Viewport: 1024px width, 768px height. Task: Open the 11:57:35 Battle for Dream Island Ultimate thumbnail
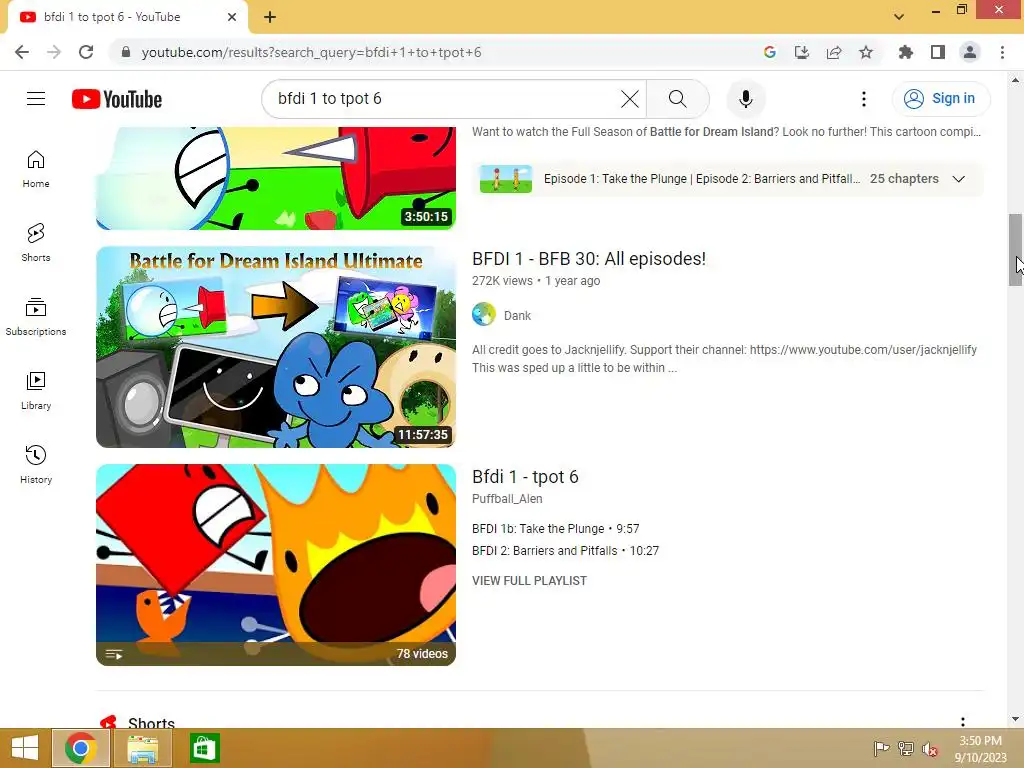pos(276,347)
